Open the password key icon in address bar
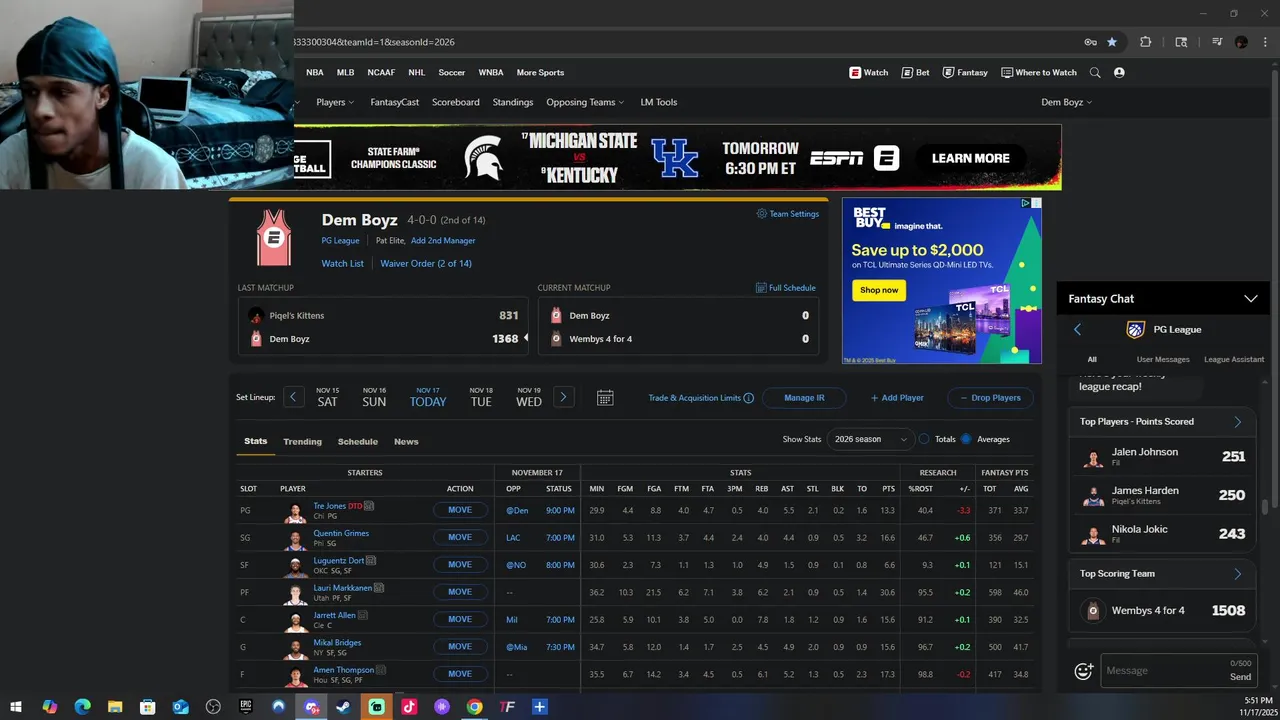Image resolution: width=1280 pixels, height=720 pixels. click(1090, 42)
